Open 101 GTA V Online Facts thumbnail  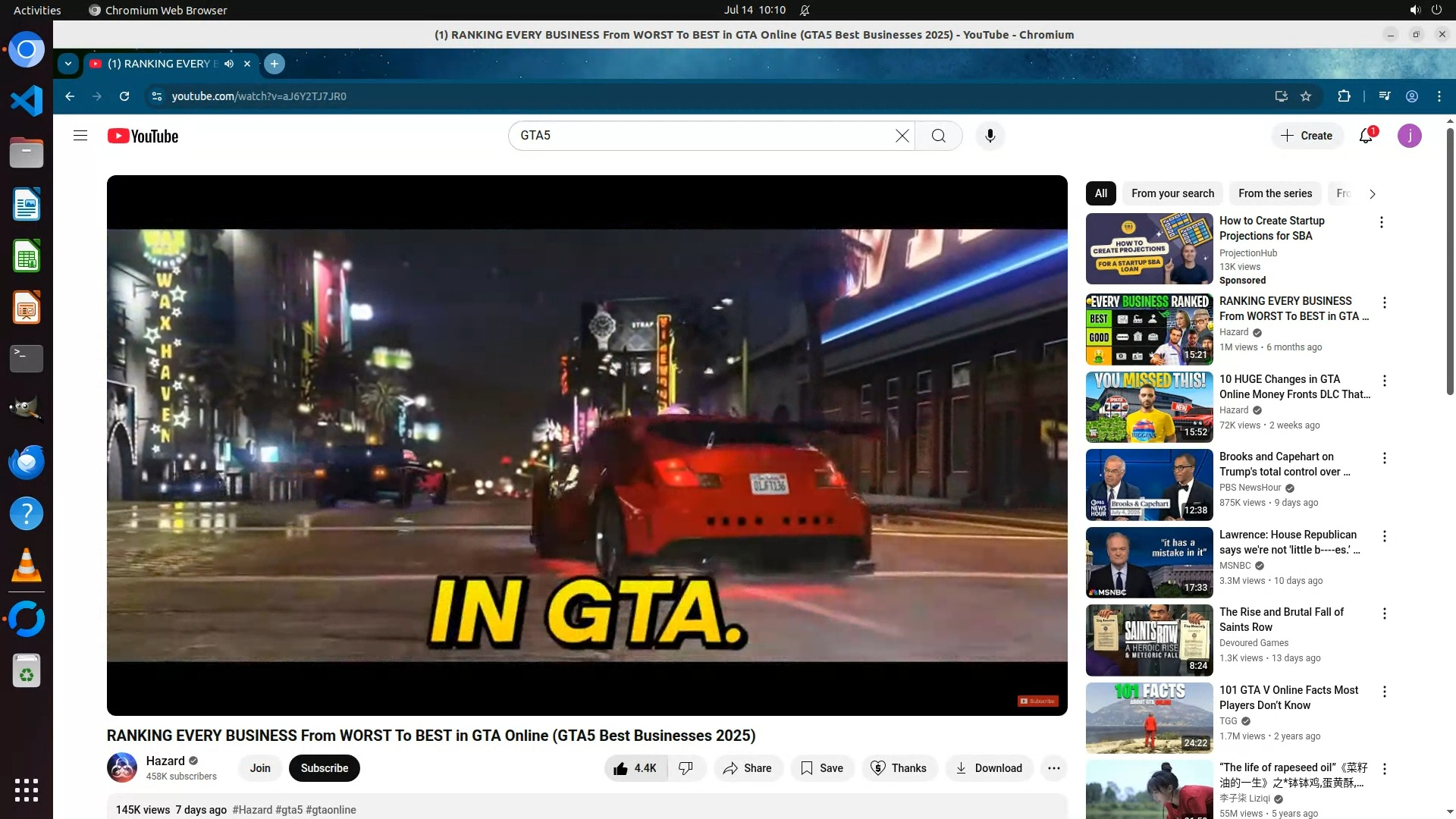coord(1149,717)
